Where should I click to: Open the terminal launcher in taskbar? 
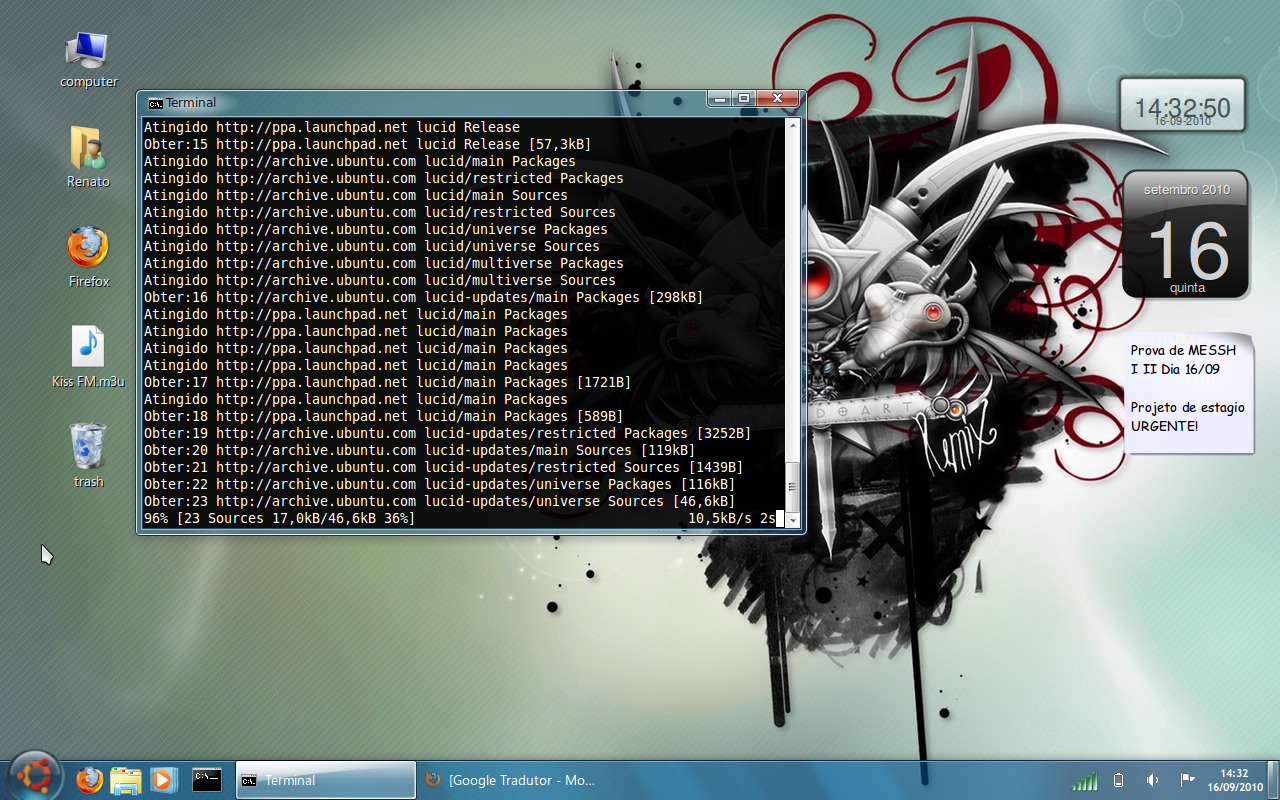(207, 780)
